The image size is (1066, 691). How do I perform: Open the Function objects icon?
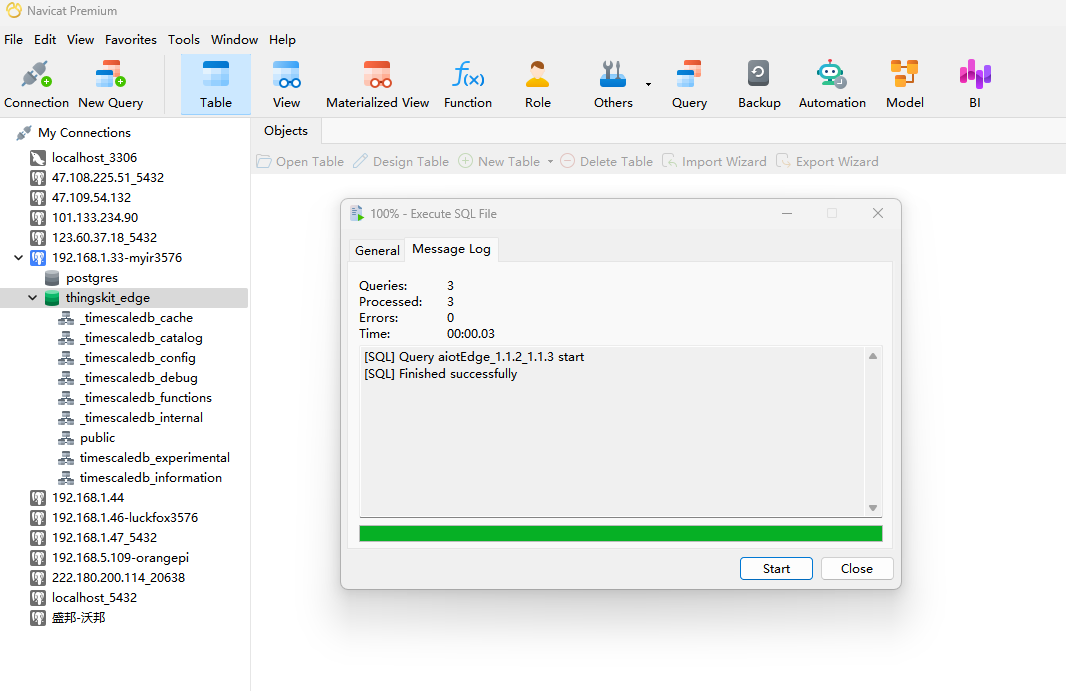tap(468, 84)
